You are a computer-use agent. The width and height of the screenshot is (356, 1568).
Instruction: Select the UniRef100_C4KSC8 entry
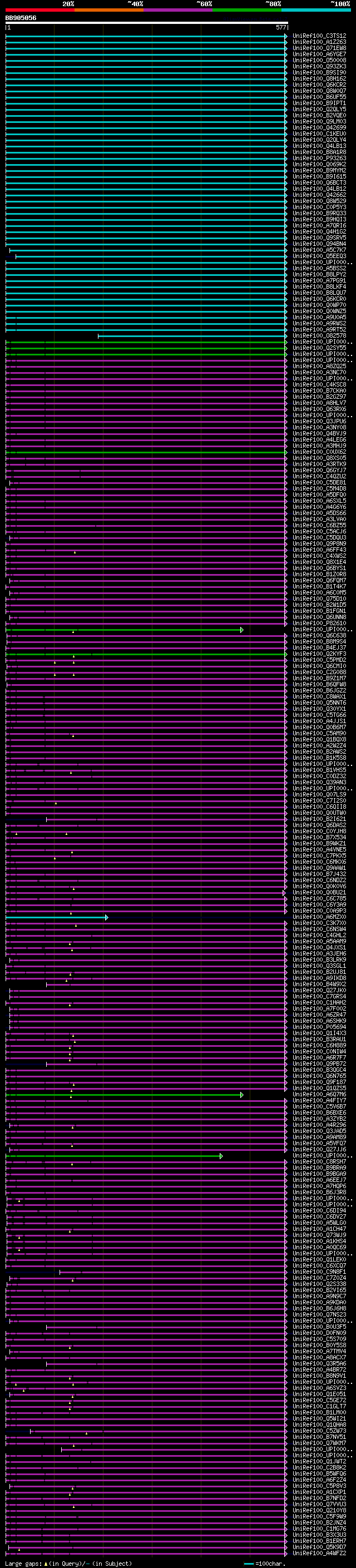coord(319,385)
